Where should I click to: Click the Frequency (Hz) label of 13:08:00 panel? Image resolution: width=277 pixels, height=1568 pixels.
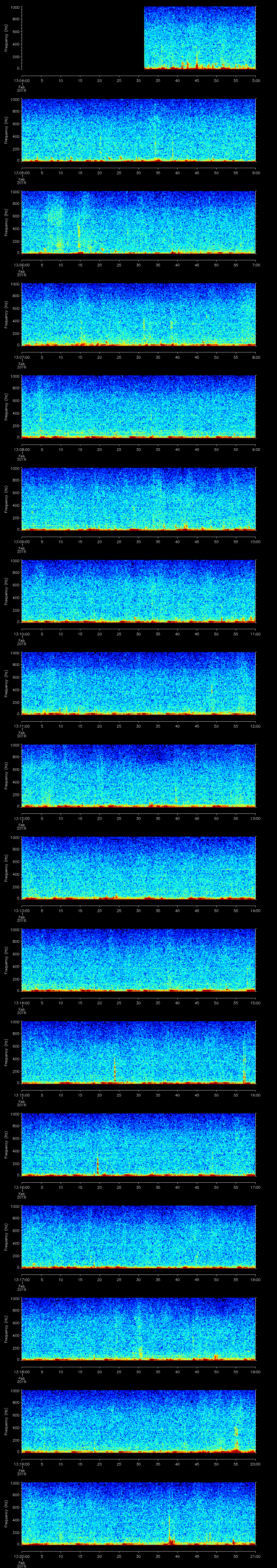[x=7, y=406]
